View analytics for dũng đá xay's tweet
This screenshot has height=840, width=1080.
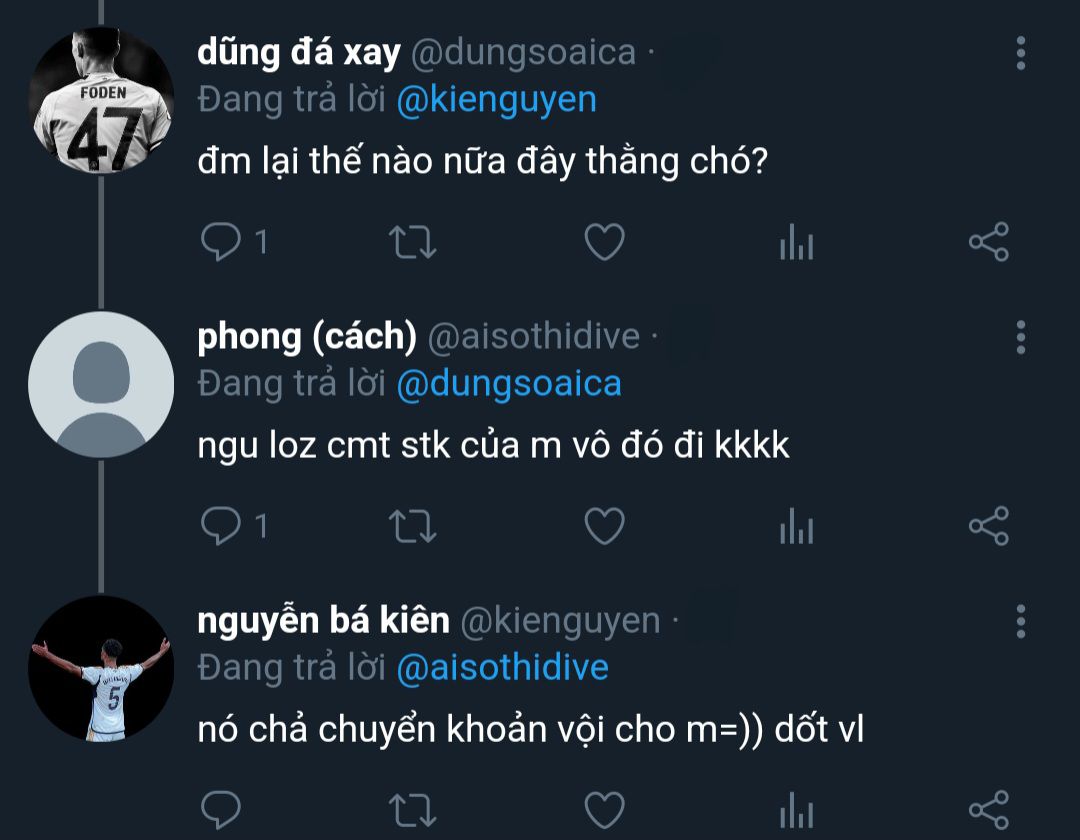[796, 242]
